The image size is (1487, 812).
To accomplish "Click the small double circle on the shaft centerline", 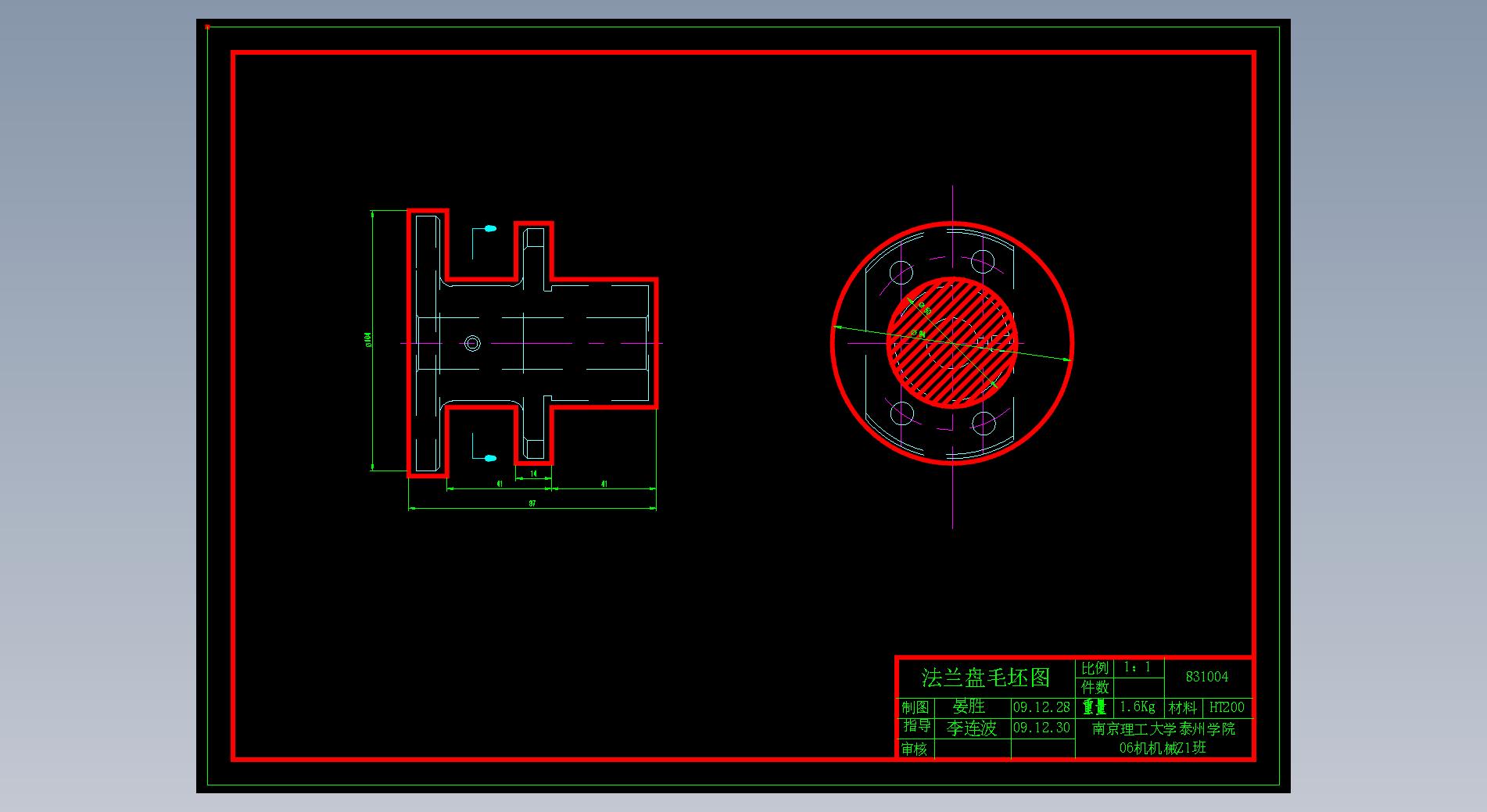I will coord(472,343).
